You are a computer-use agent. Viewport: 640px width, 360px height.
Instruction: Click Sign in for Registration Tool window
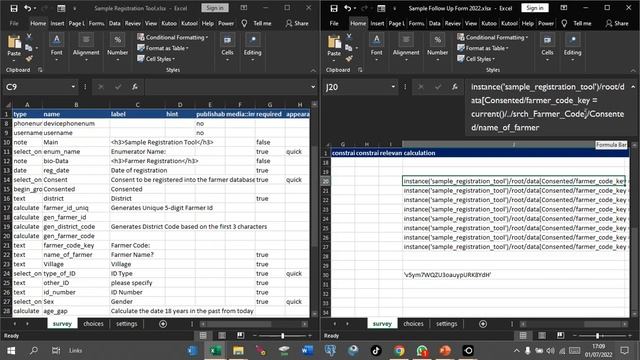click(x=215, y=8)
